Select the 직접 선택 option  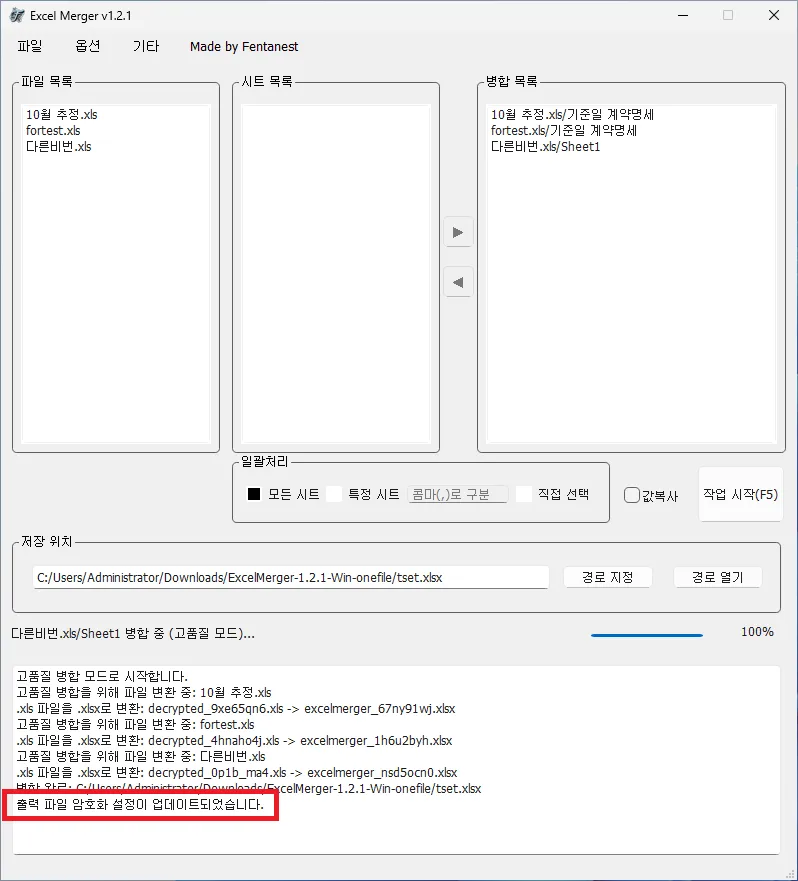(524, 494)
